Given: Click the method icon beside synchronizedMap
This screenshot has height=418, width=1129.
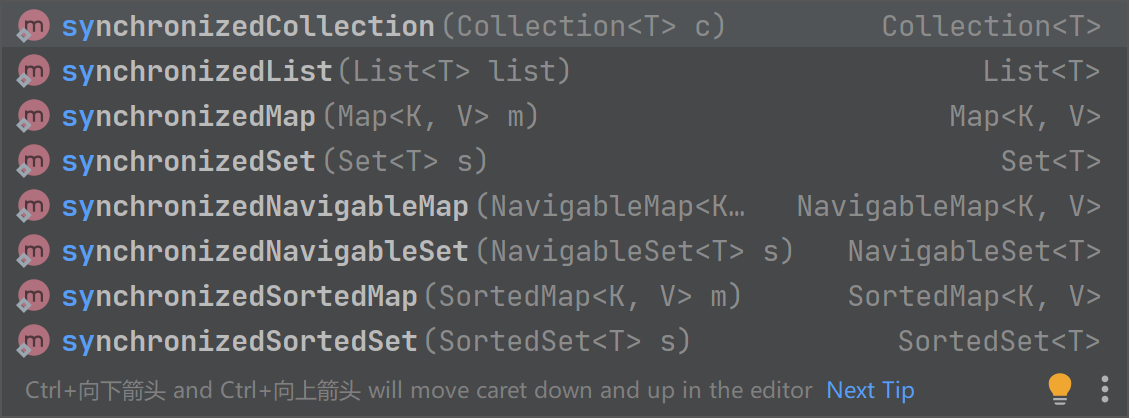Looking at the screenshot, I should click(32, 117).
